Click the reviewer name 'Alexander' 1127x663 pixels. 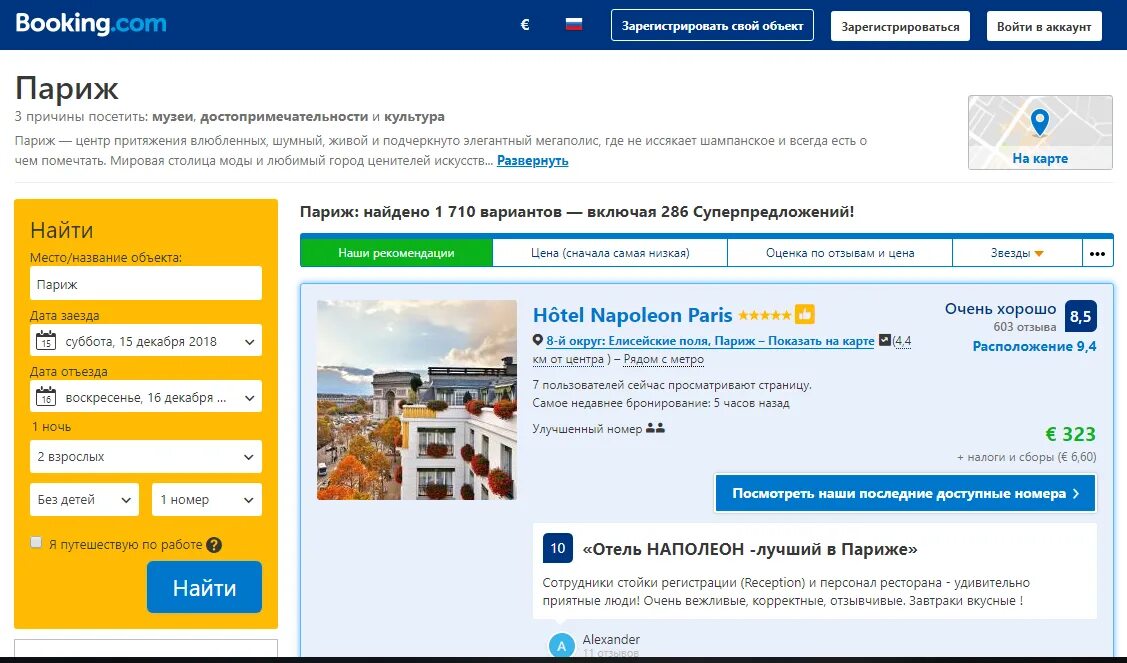(611, 639)
